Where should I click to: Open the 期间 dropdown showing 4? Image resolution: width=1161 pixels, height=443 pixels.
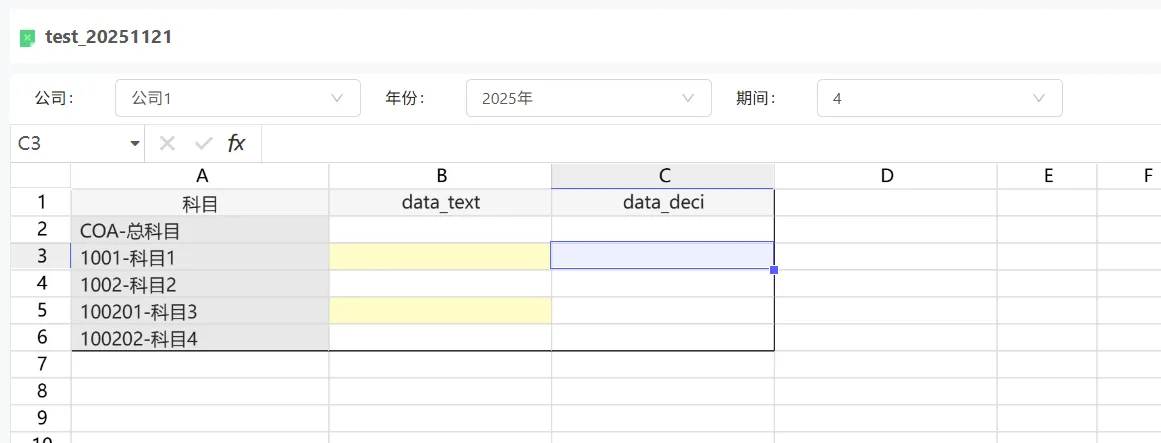pyautogui.click(x=939, y=98)
